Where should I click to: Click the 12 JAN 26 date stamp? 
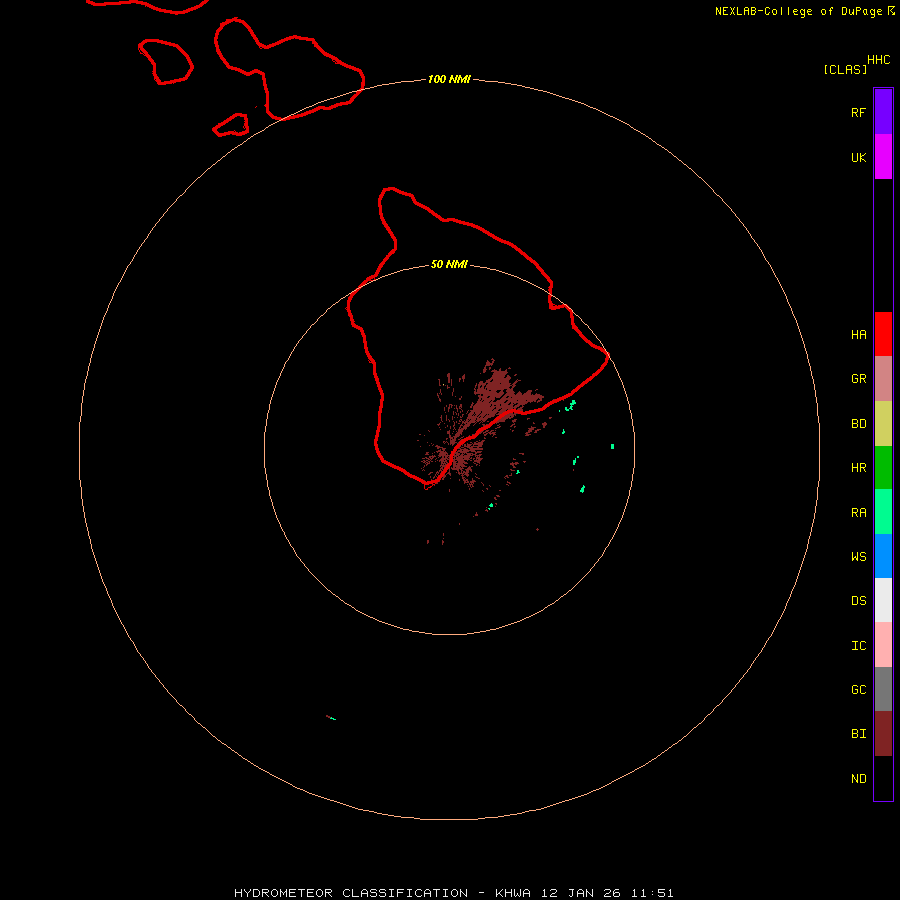click(581, 893)
